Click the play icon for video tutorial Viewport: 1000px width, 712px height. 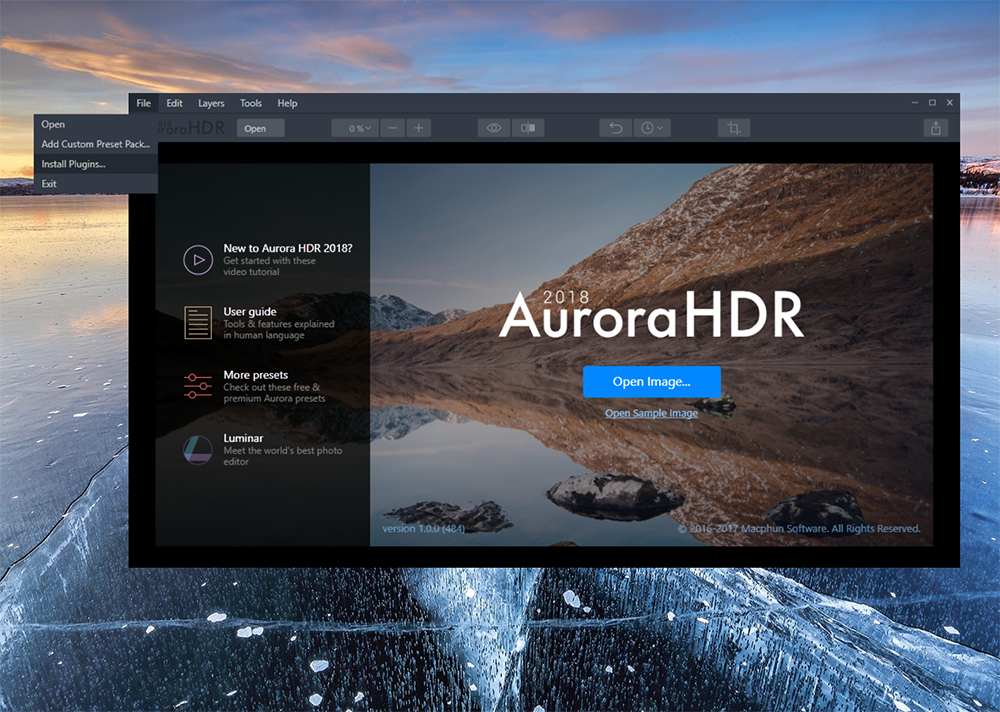tap(198, 260)
